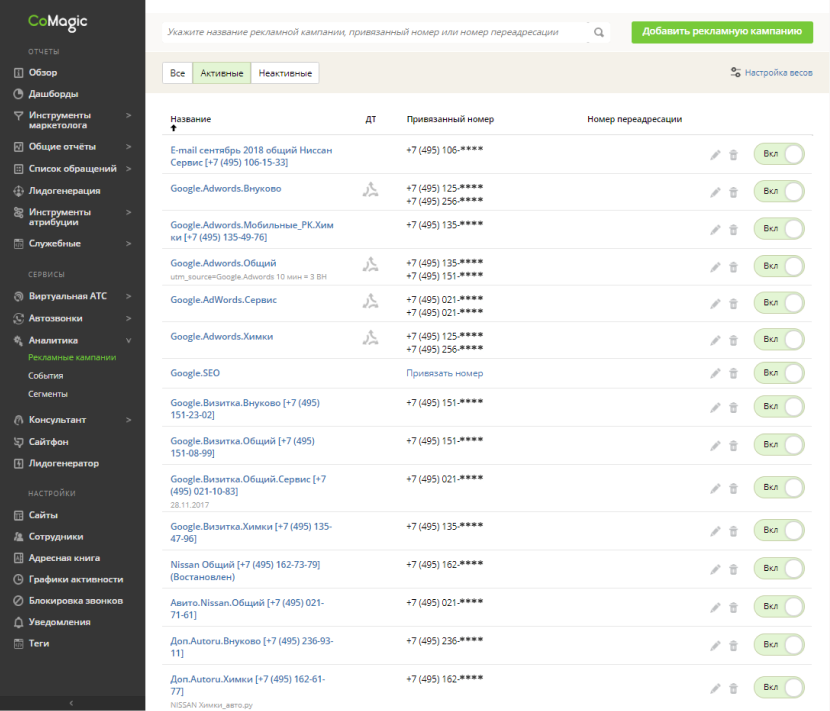Delete Google.Визитка.Общий.Сервис campaign
830x711 pixels.
coord(733,488)
